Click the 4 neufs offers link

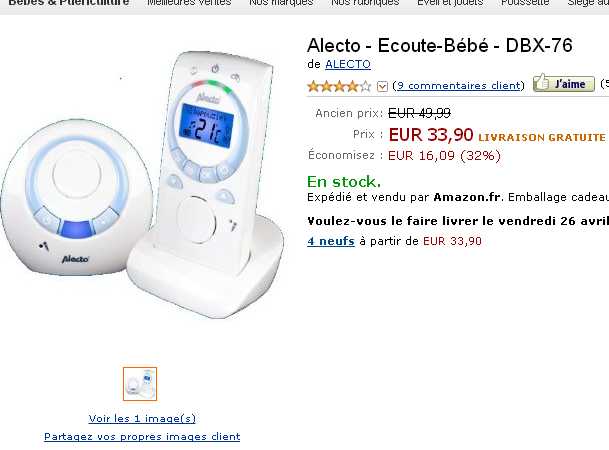tap(331, 241)
